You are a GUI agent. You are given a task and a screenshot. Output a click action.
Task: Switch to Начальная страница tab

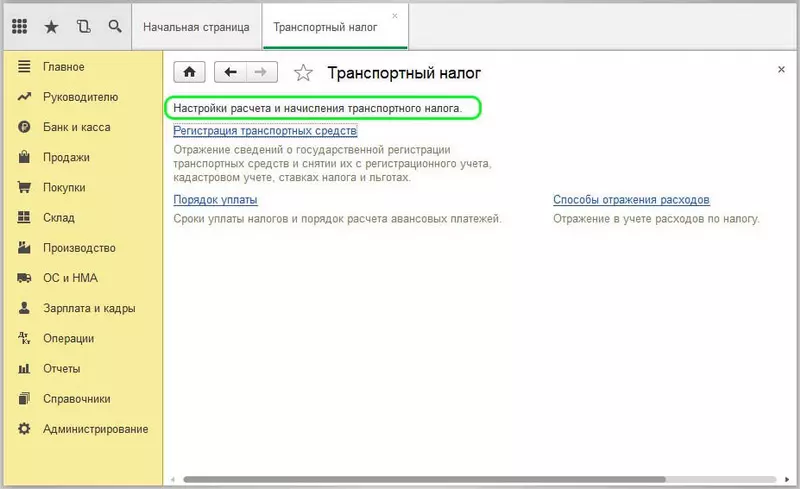[x=196, y=27]
